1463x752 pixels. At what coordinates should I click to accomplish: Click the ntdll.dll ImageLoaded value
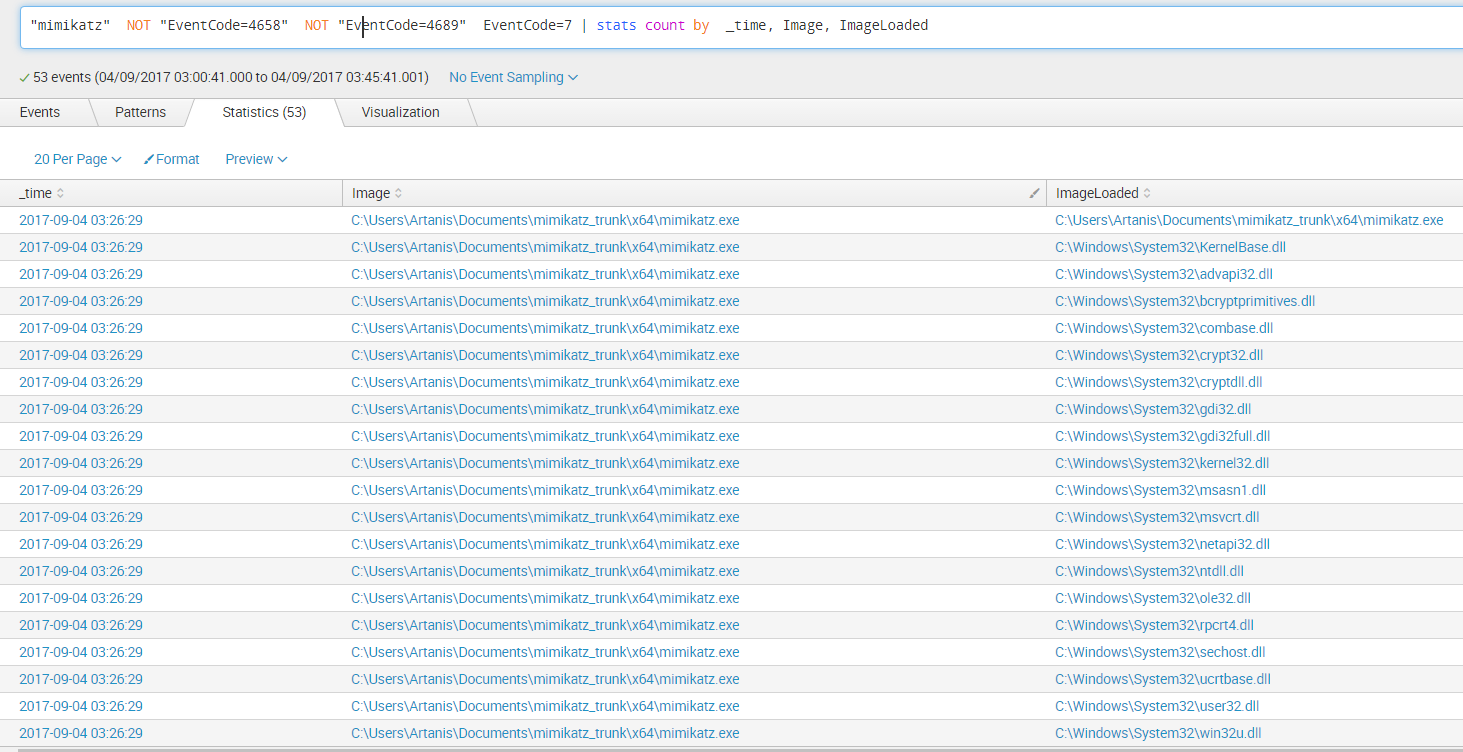click(1149, 571)
